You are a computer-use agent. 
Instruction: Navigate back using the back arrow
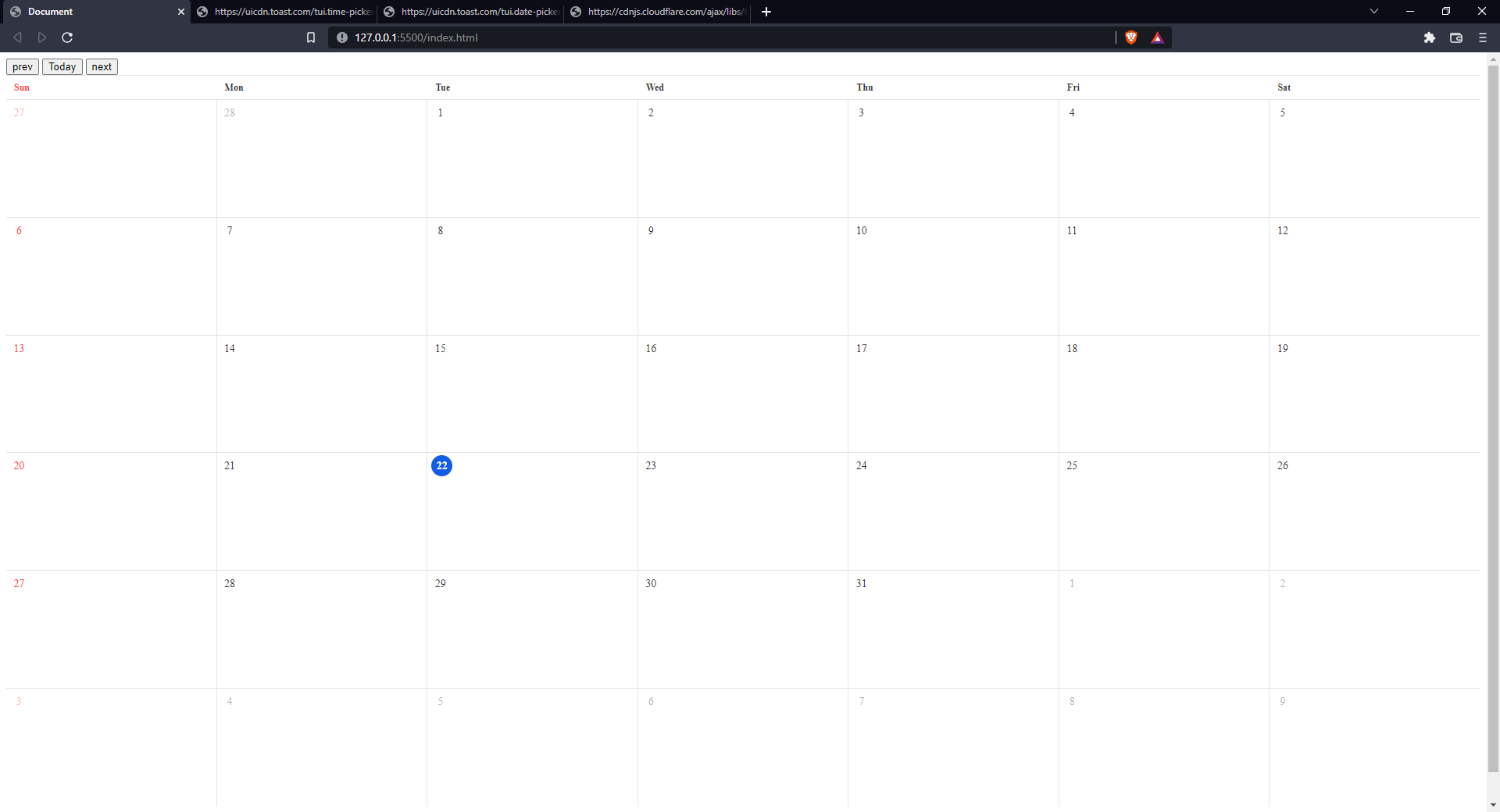(17, 37)
